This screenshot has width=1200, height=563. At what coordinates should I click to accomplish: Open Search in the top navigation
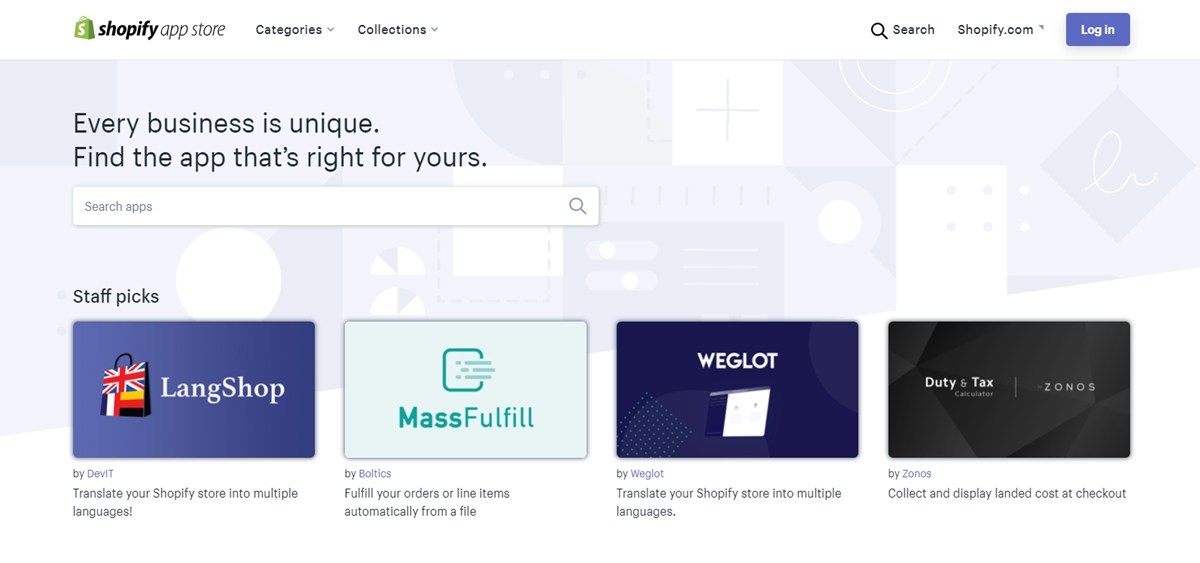click(x=902, y=30)
